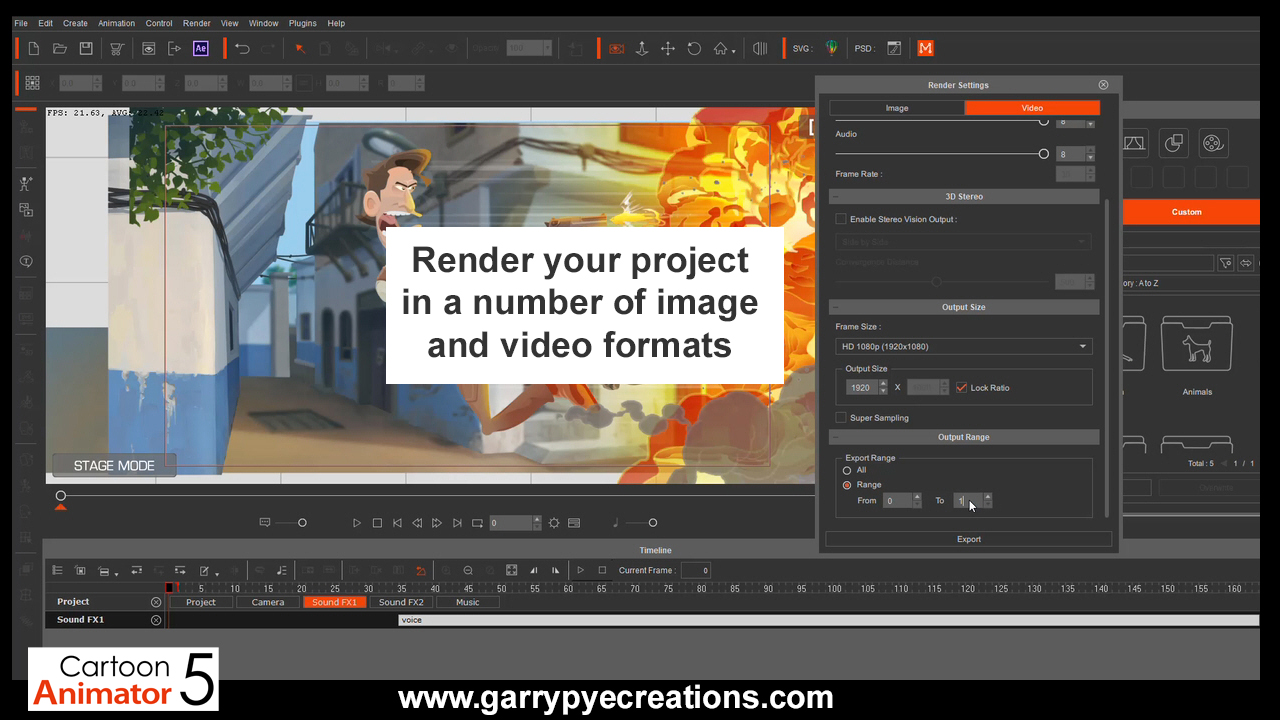
Task: Adjust the music volume slider knob
Action: [653, 523]
